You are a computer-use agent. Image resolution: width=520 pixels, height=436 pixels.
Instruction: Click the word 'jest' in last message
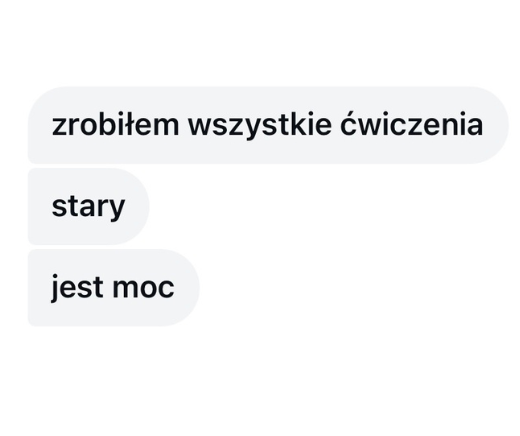pyautogui.click(x=76, y=289)
